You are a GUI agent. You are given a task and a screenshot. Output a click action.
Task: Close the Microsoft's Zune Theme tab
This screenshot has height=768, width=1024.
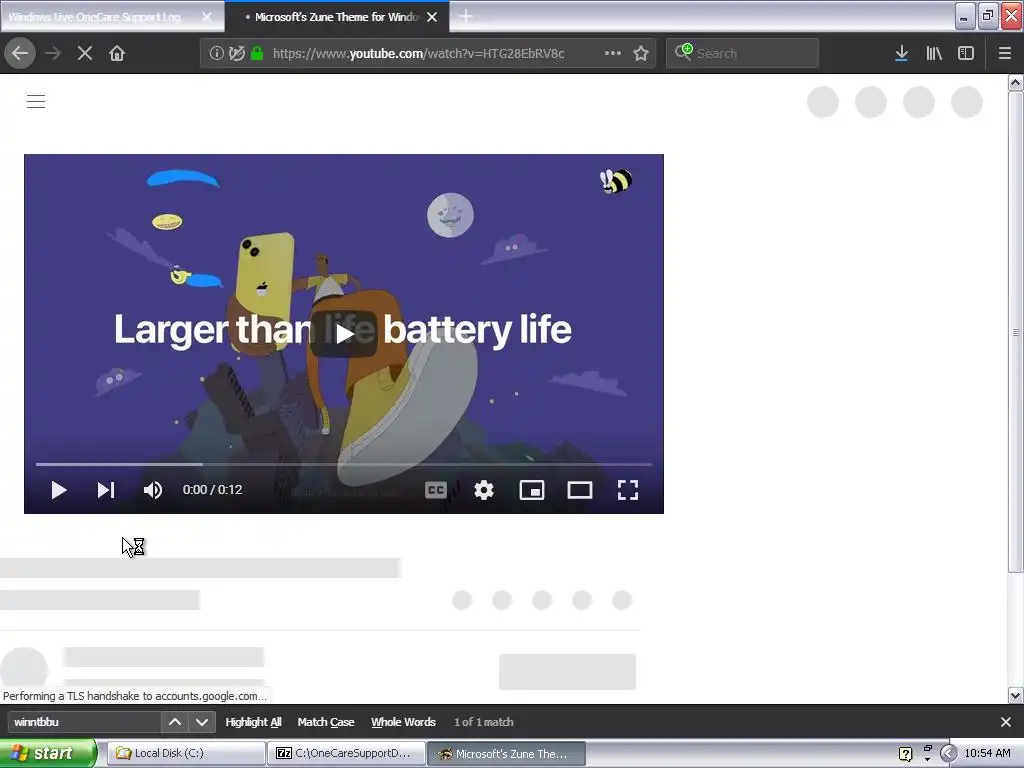(x=432, y=17)
